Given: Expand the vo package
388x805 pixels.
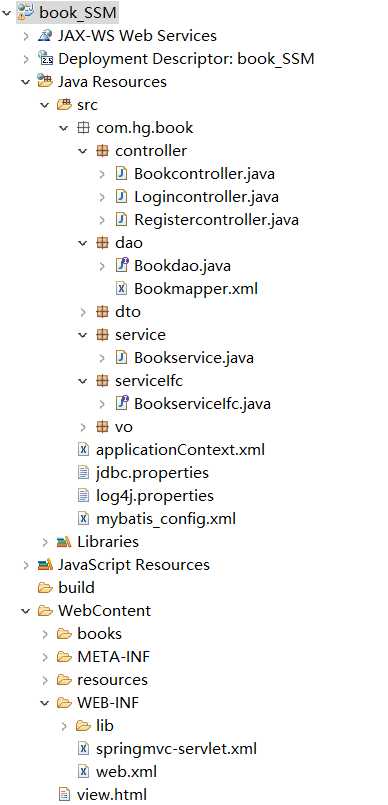Looking at the screenshot, I should [83, 427].
